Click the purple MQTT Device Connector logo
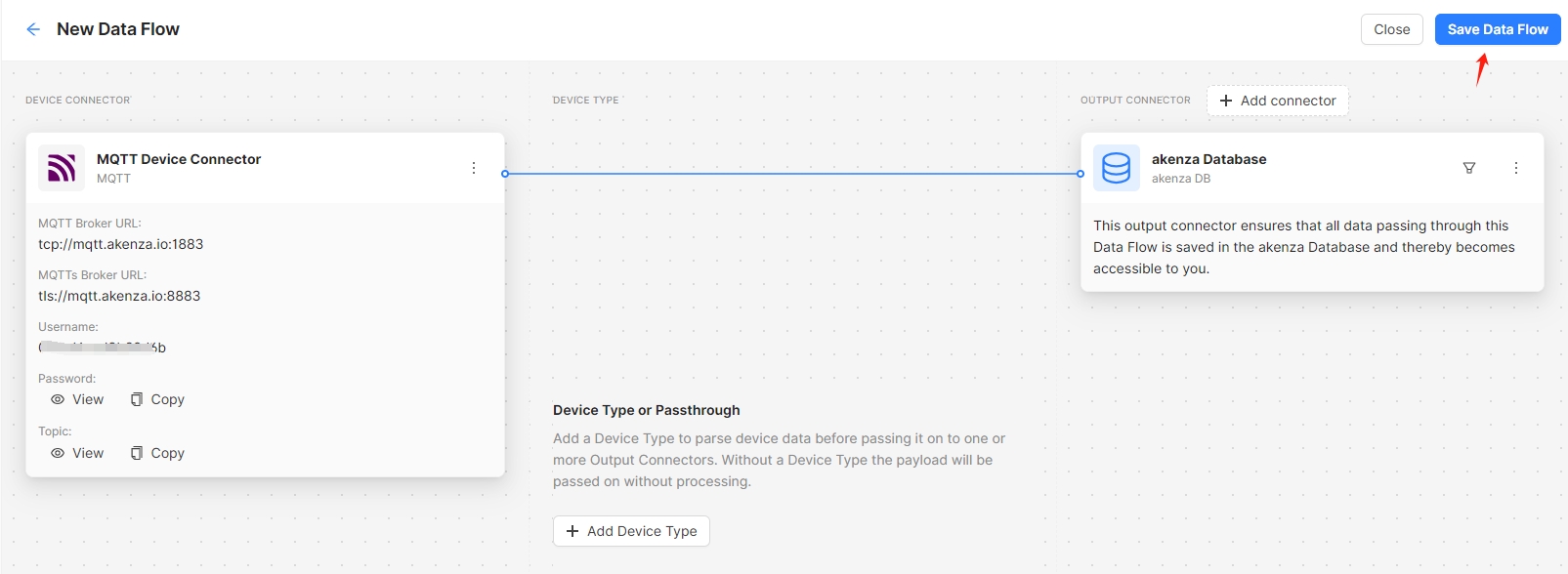The width and height of the screenshot is (1568, 574). click(x=62, y=168)
